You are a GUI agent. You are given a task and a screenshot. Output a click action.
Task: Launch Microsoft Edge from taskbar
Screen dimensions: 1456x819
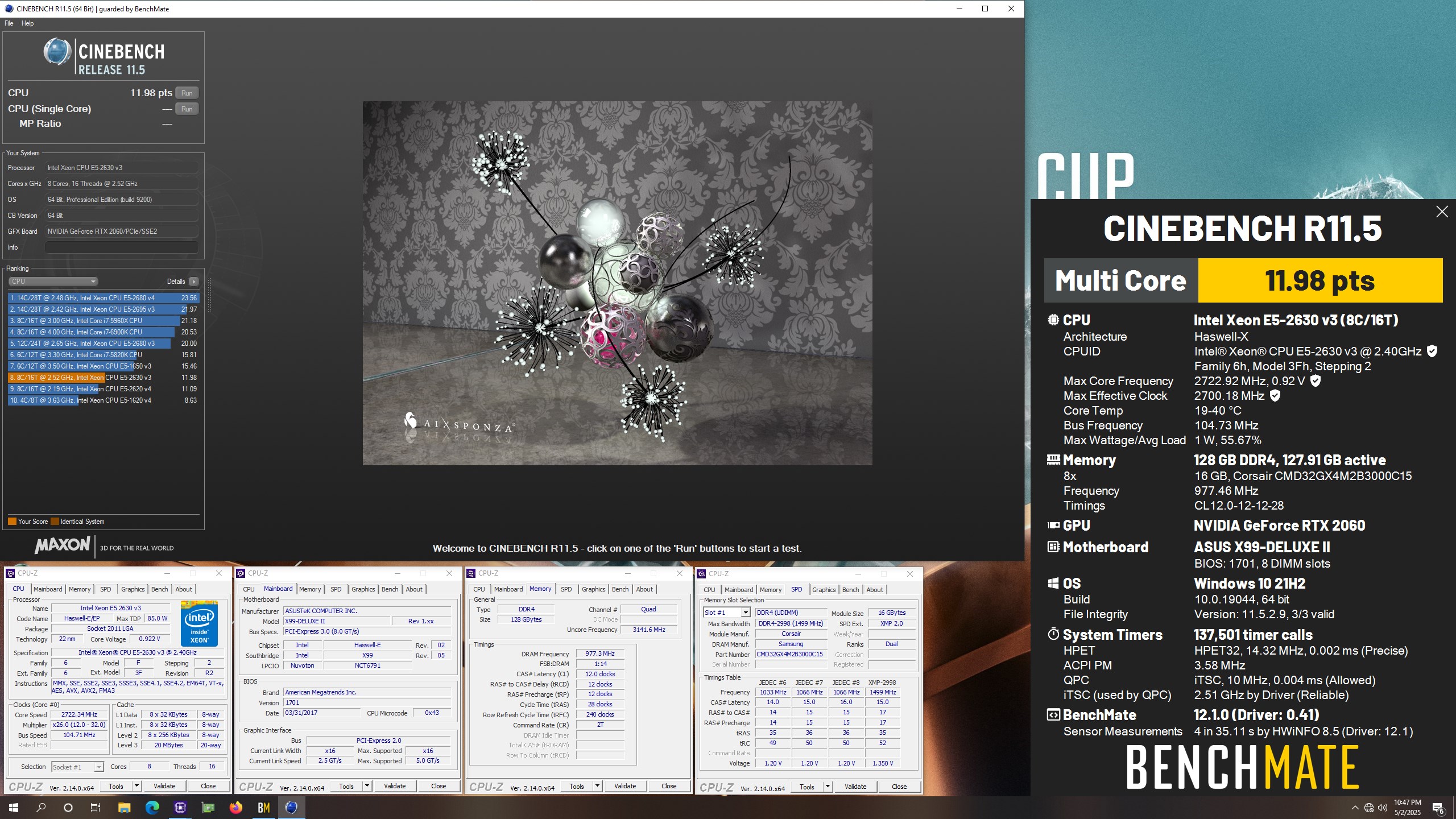(152, 807)
